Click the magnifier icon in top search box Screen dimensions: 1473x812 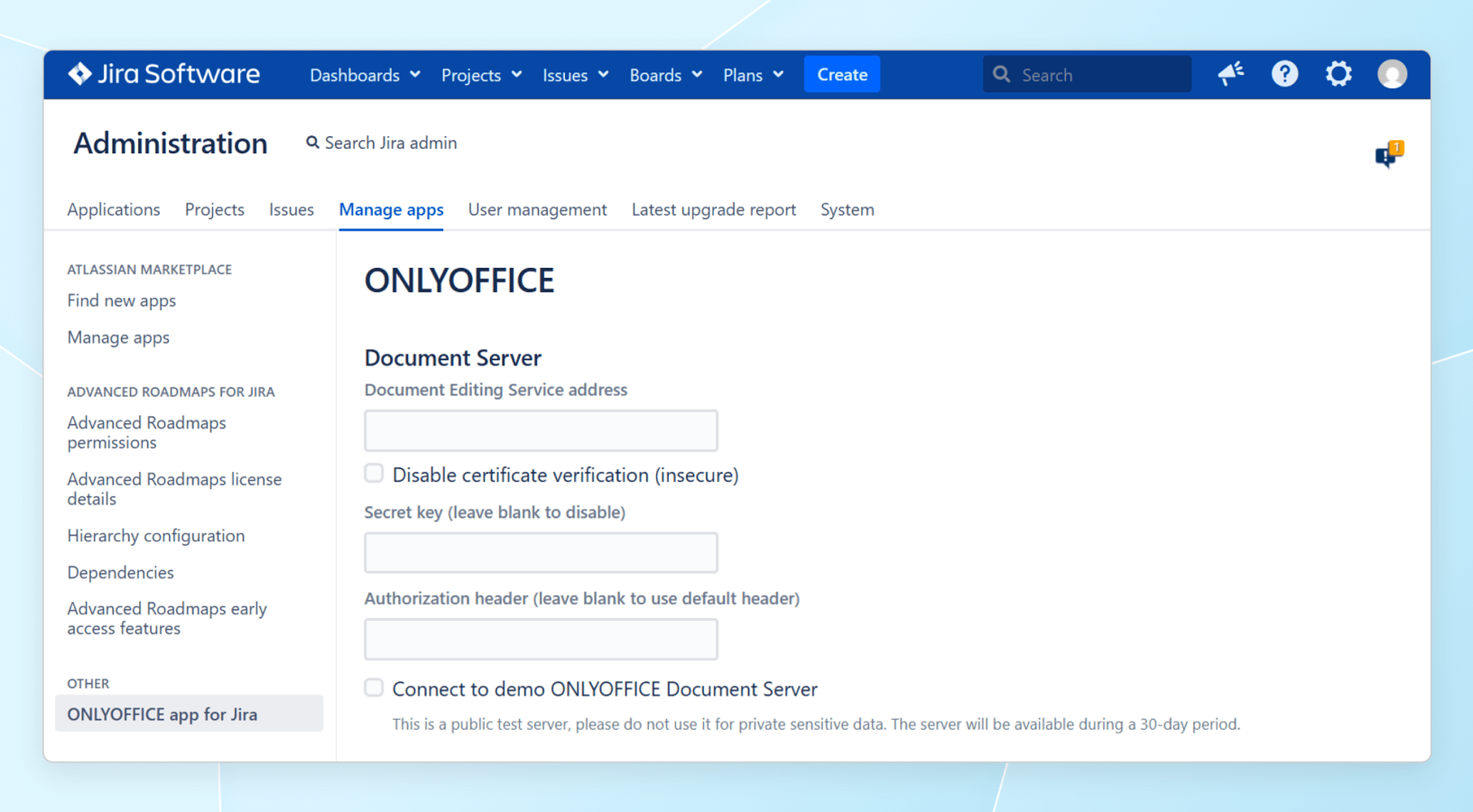coord(1001,75)
